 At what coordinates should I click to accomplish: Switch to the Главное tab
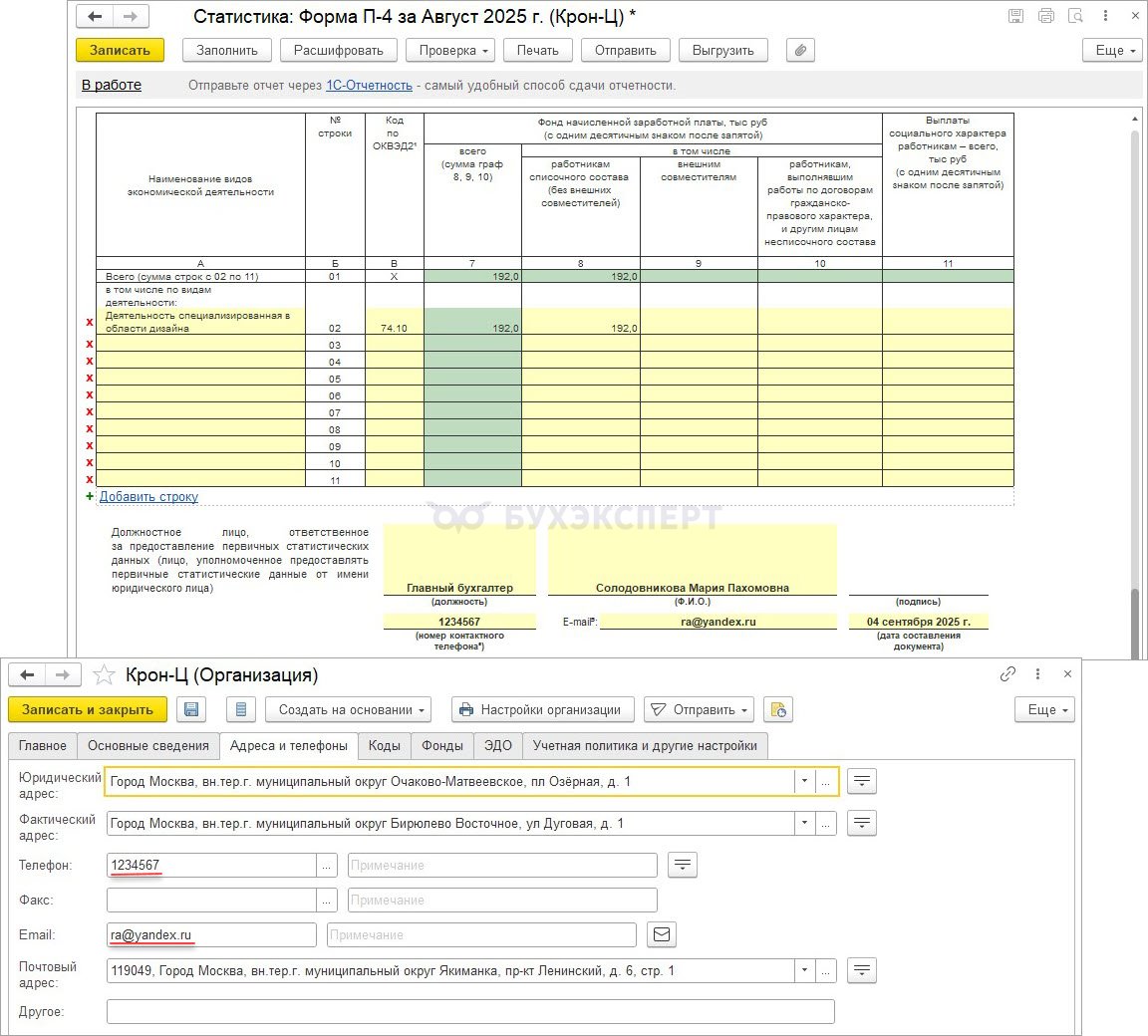(43, 745)
